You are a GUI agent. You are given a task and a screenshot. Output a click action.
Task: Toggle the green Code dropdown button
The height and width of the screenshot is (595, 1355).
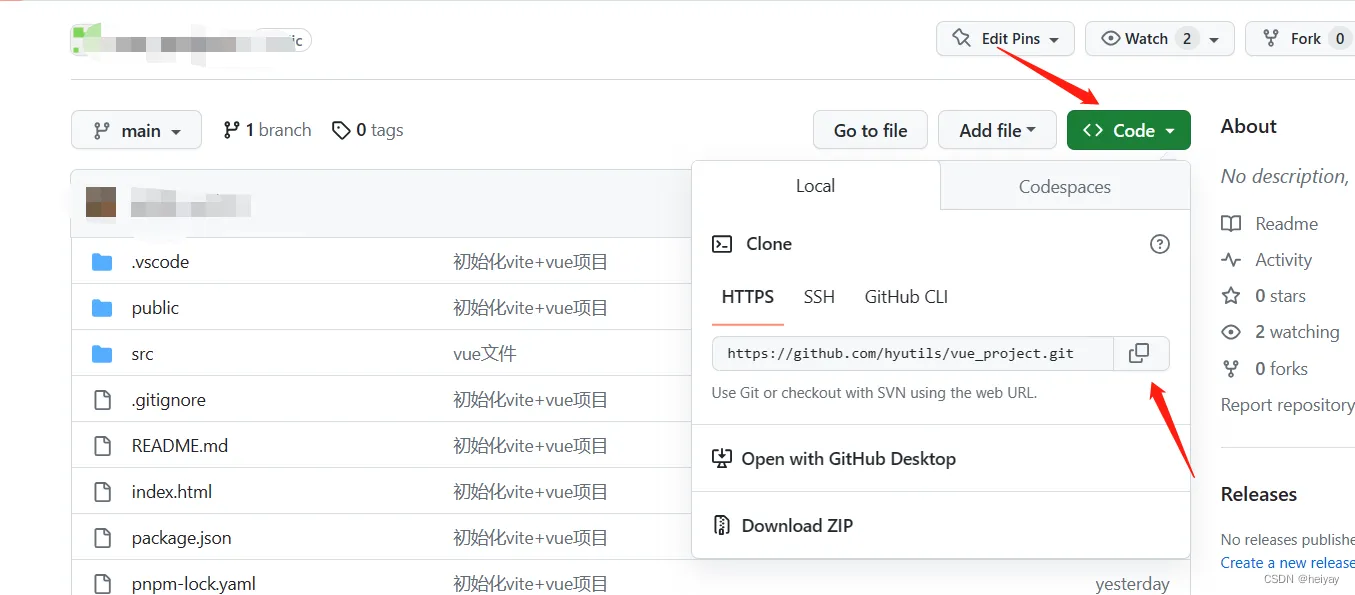coord(1128,130)
